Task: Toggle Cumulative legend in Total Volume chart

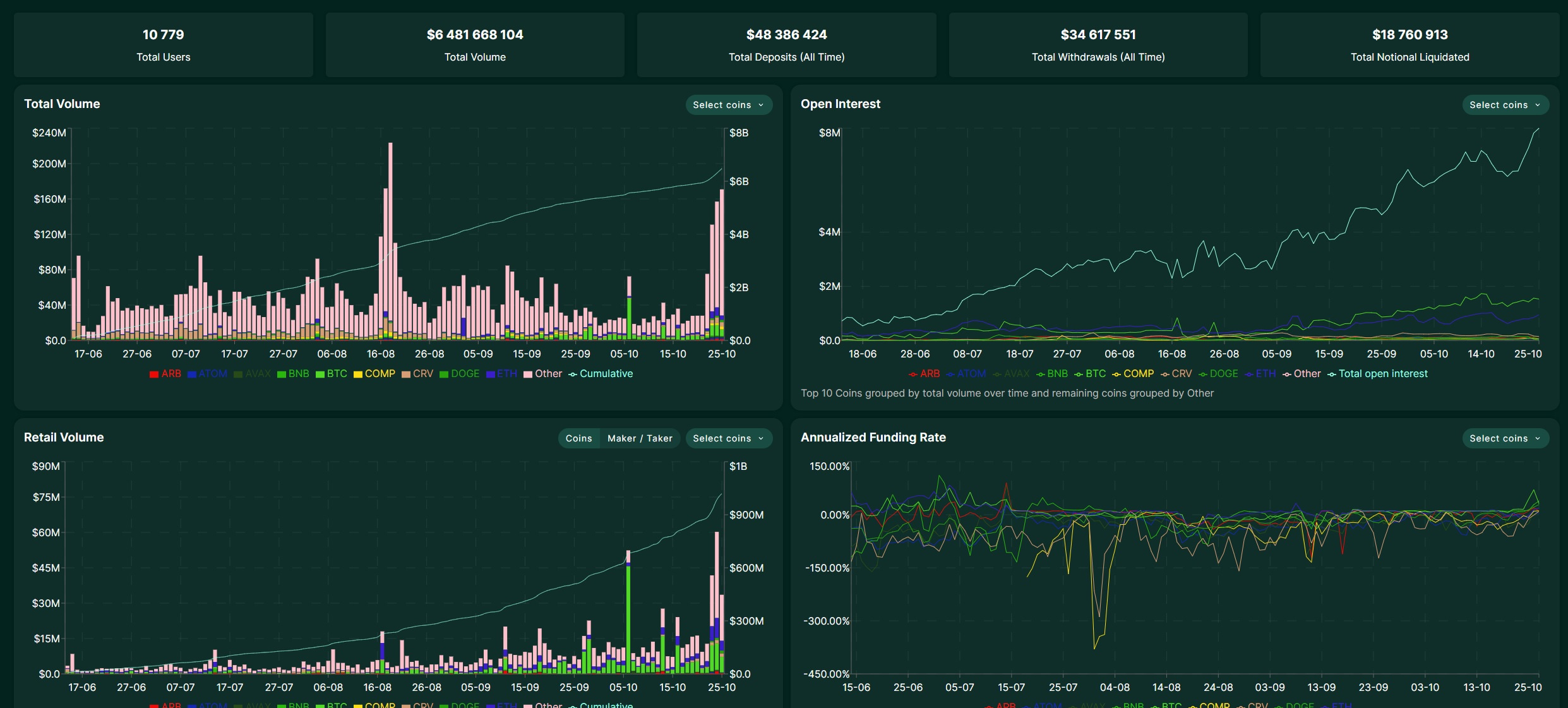Action: tap(601, 374)
